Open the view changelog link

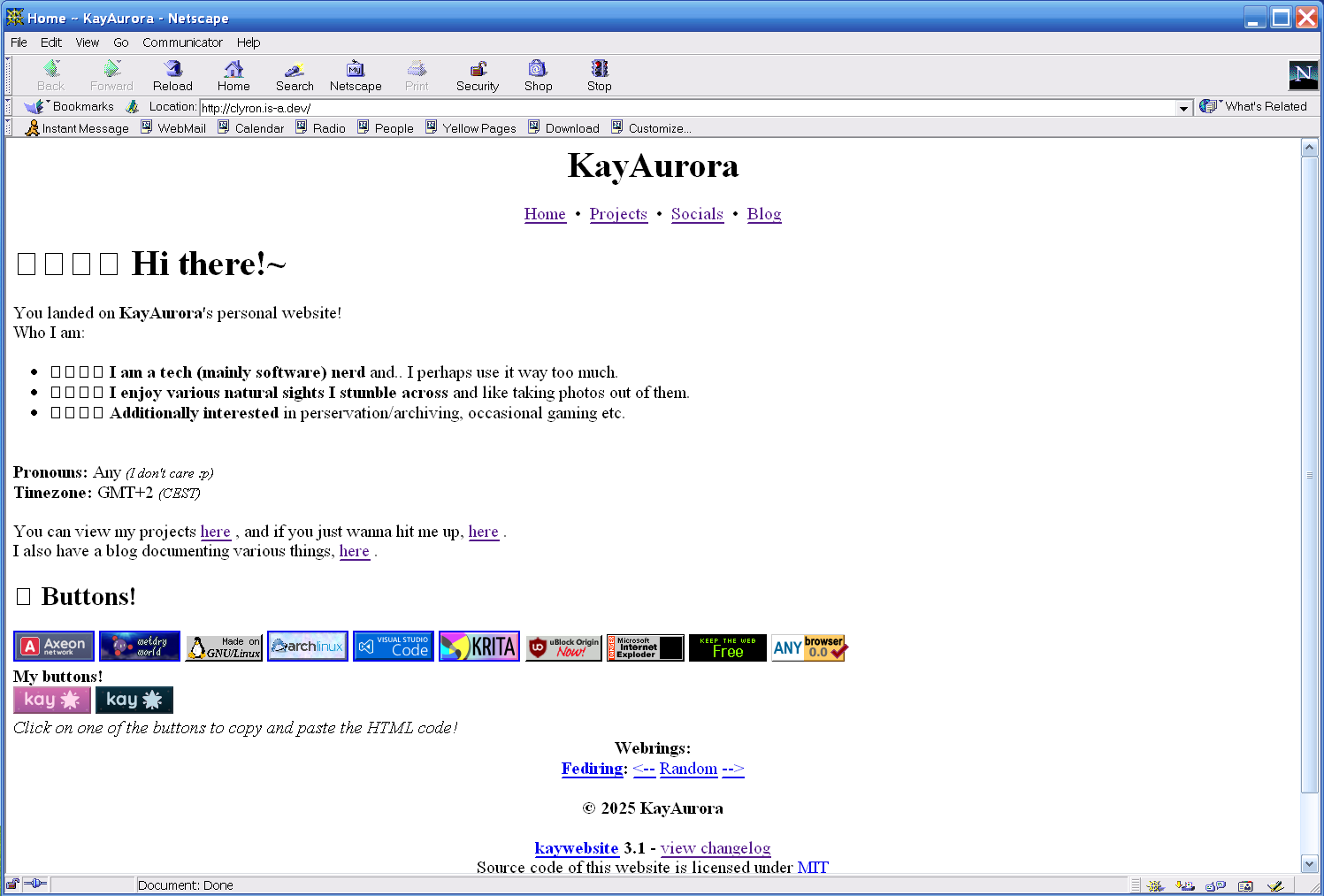tap(715, 848)
